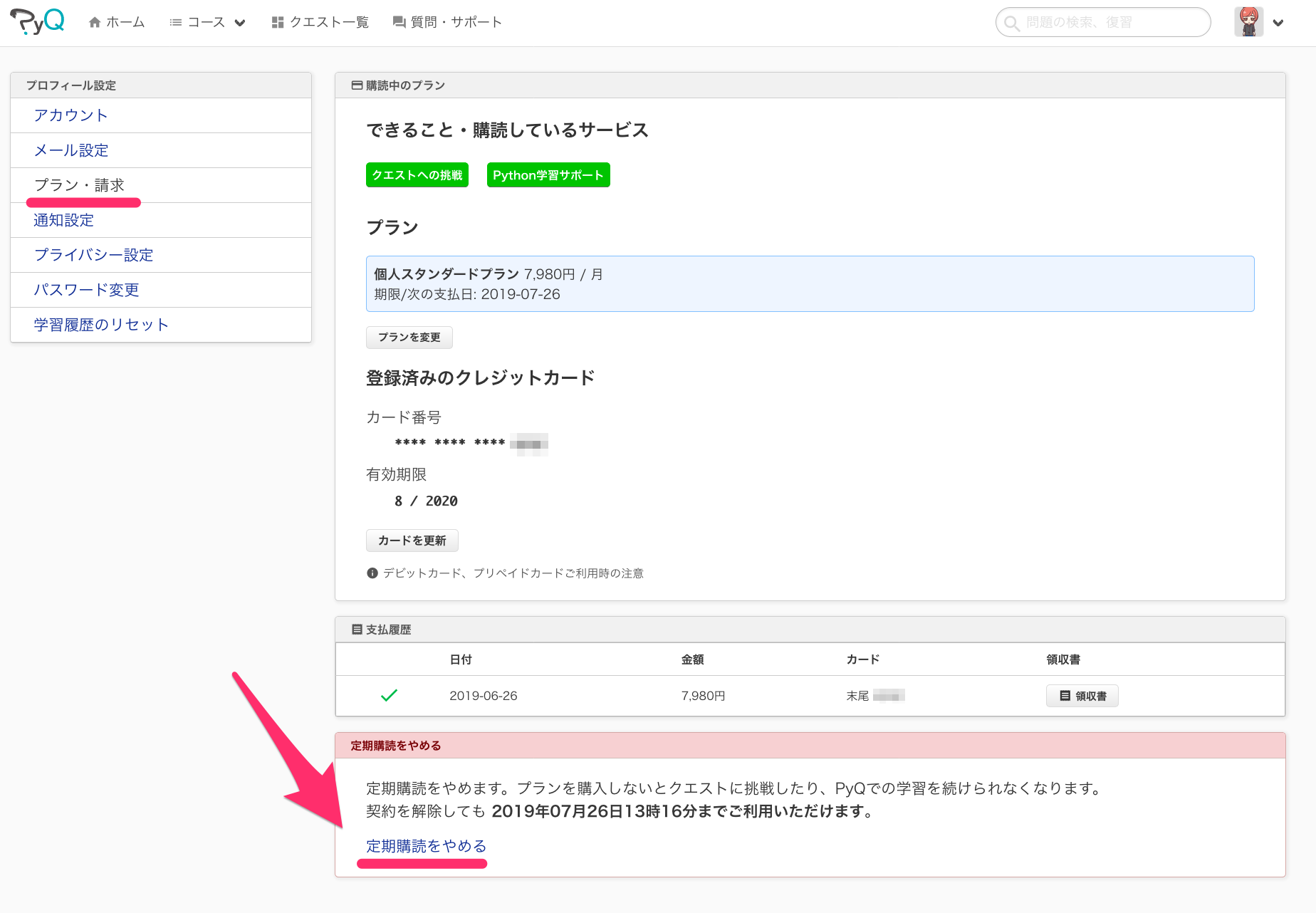Click the 定期購読をやめる link
This screenshot has height=913, width=1316.
[425, 846]
